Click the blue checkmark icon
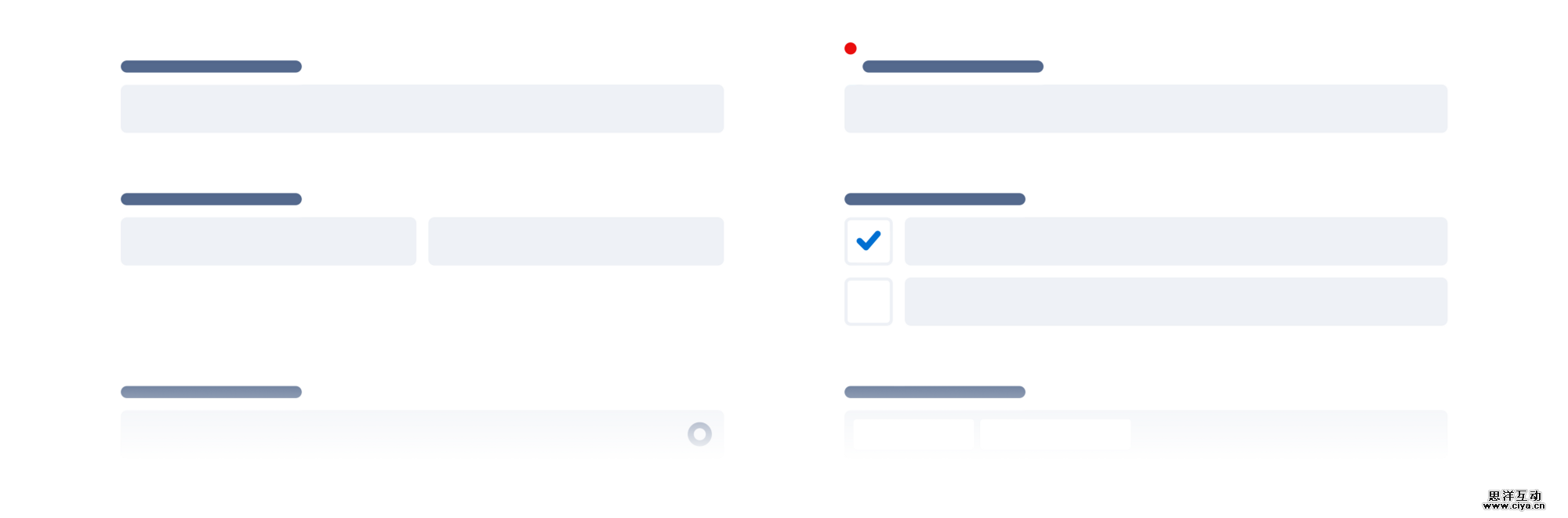This screenshot has height=518, width=1568. click(869, 241)
